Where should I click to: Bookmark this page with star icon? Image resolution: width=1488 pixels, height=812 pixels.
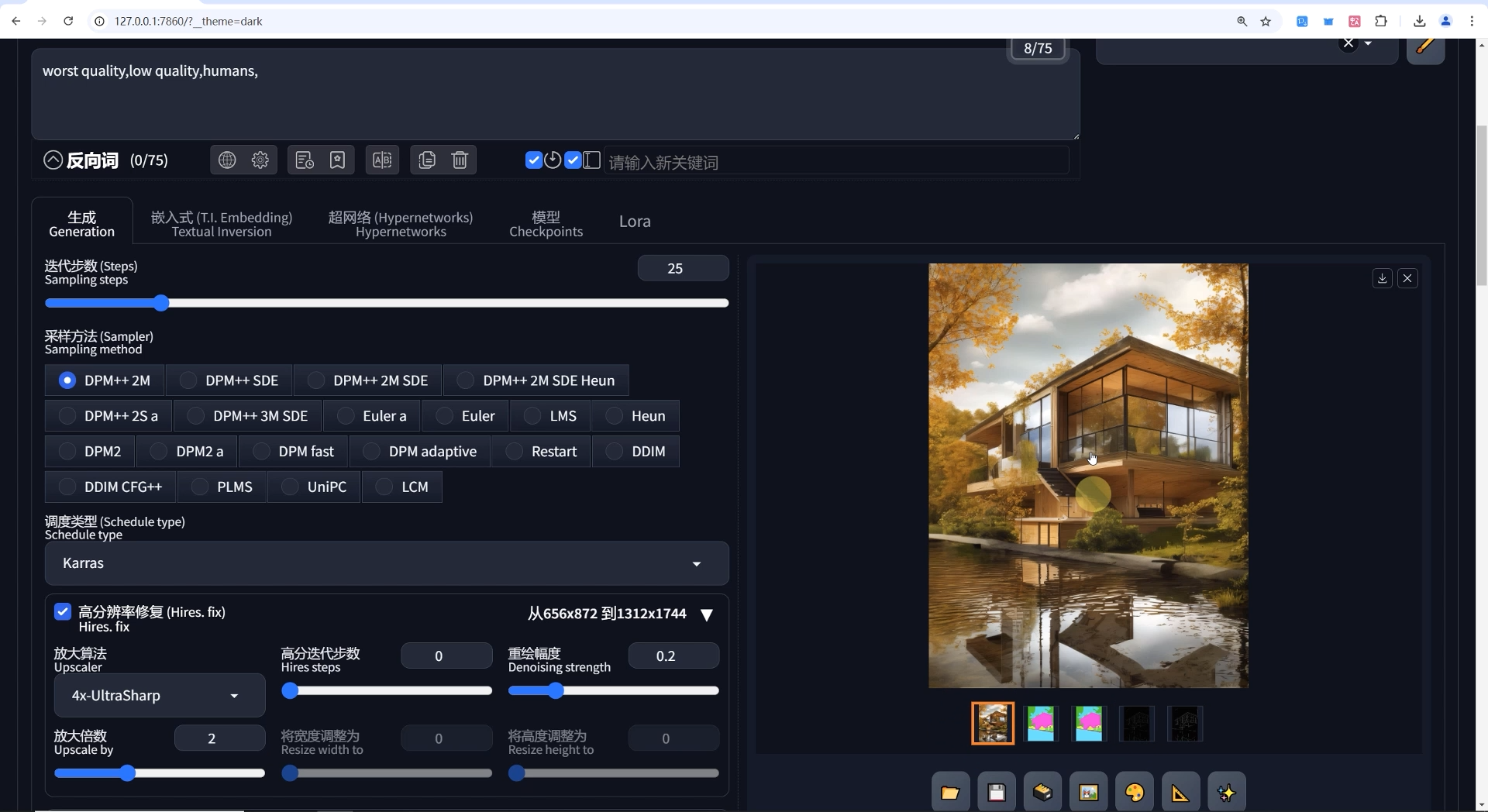coord(1266,21)
